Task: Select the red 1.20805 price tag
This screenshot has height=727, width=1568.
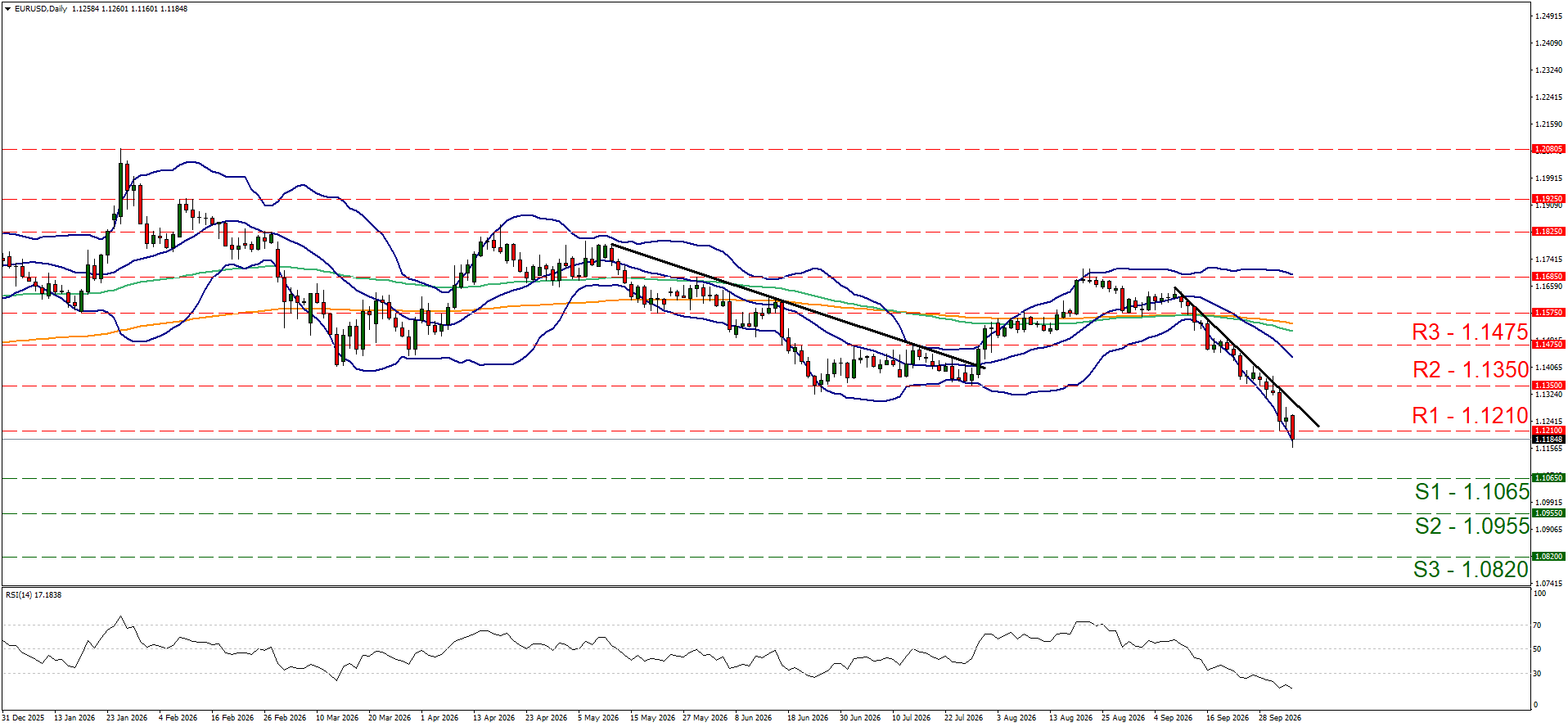Action: [1548, 149]
